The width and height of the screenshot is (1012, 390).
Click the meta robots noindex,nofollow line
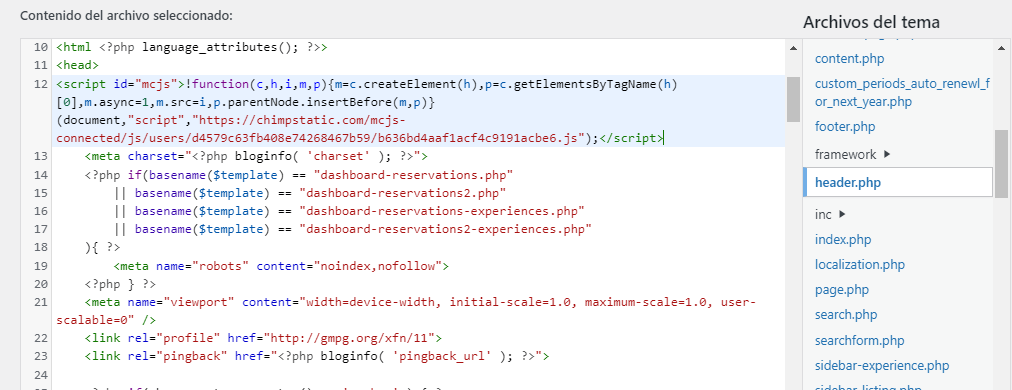pos(281,265)
